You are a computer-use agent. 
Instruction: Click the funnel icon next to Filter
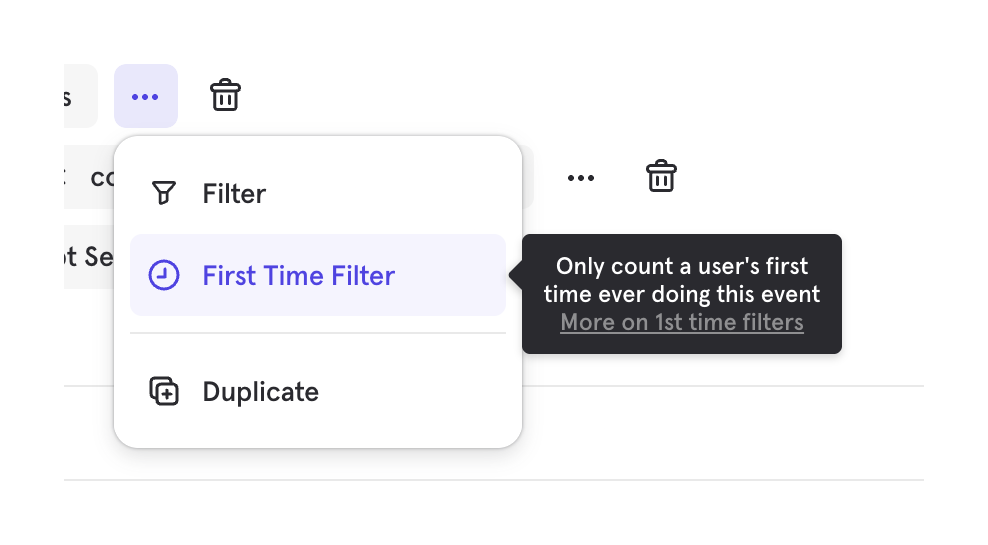tap(163, 193)
